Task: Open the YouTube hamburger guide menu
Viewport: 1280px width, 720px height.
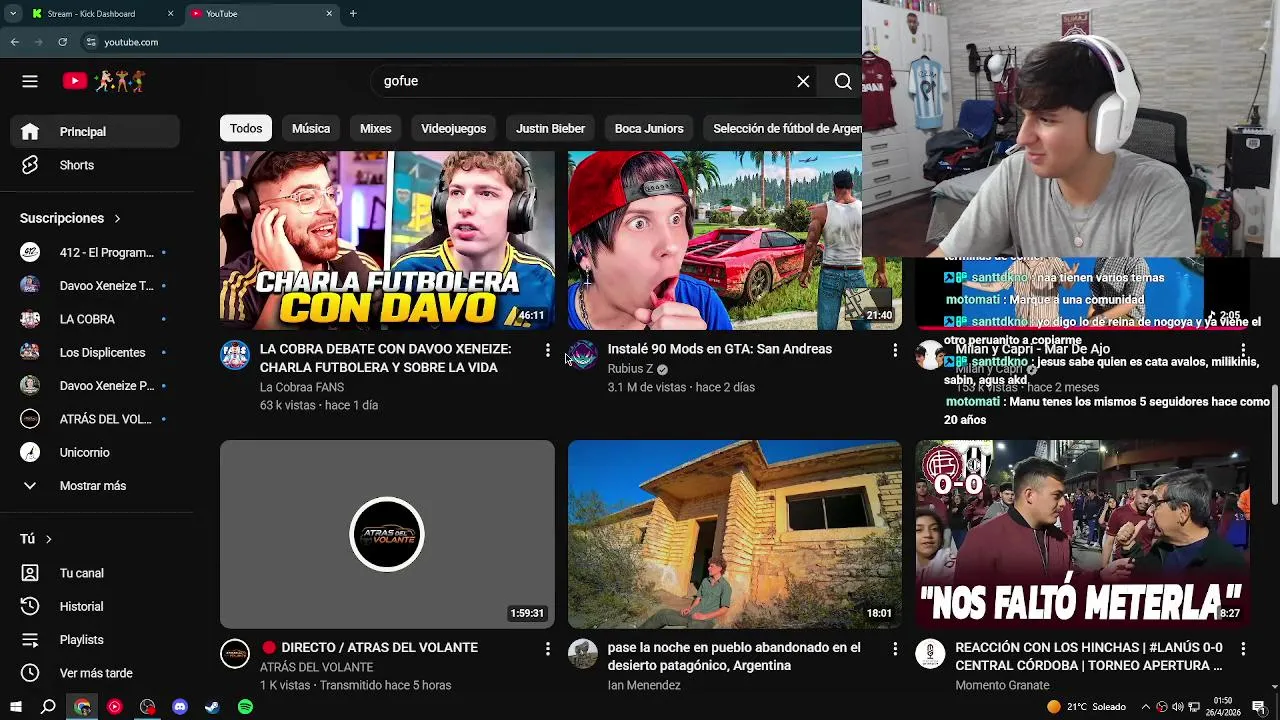Action: pos(30,81)
